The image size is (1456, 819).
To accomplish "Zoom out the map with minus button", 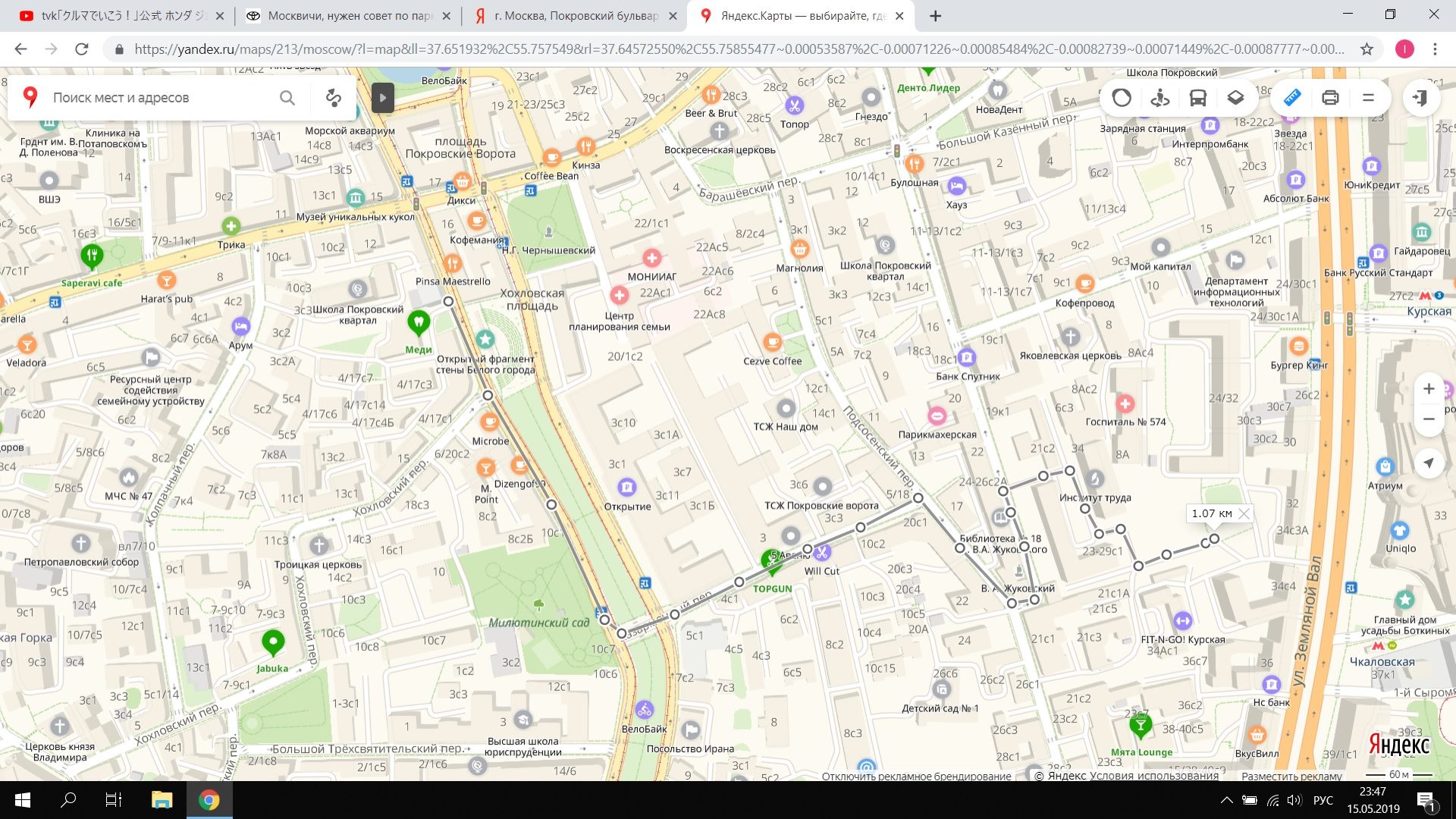I will click(x=1429, y=419).
